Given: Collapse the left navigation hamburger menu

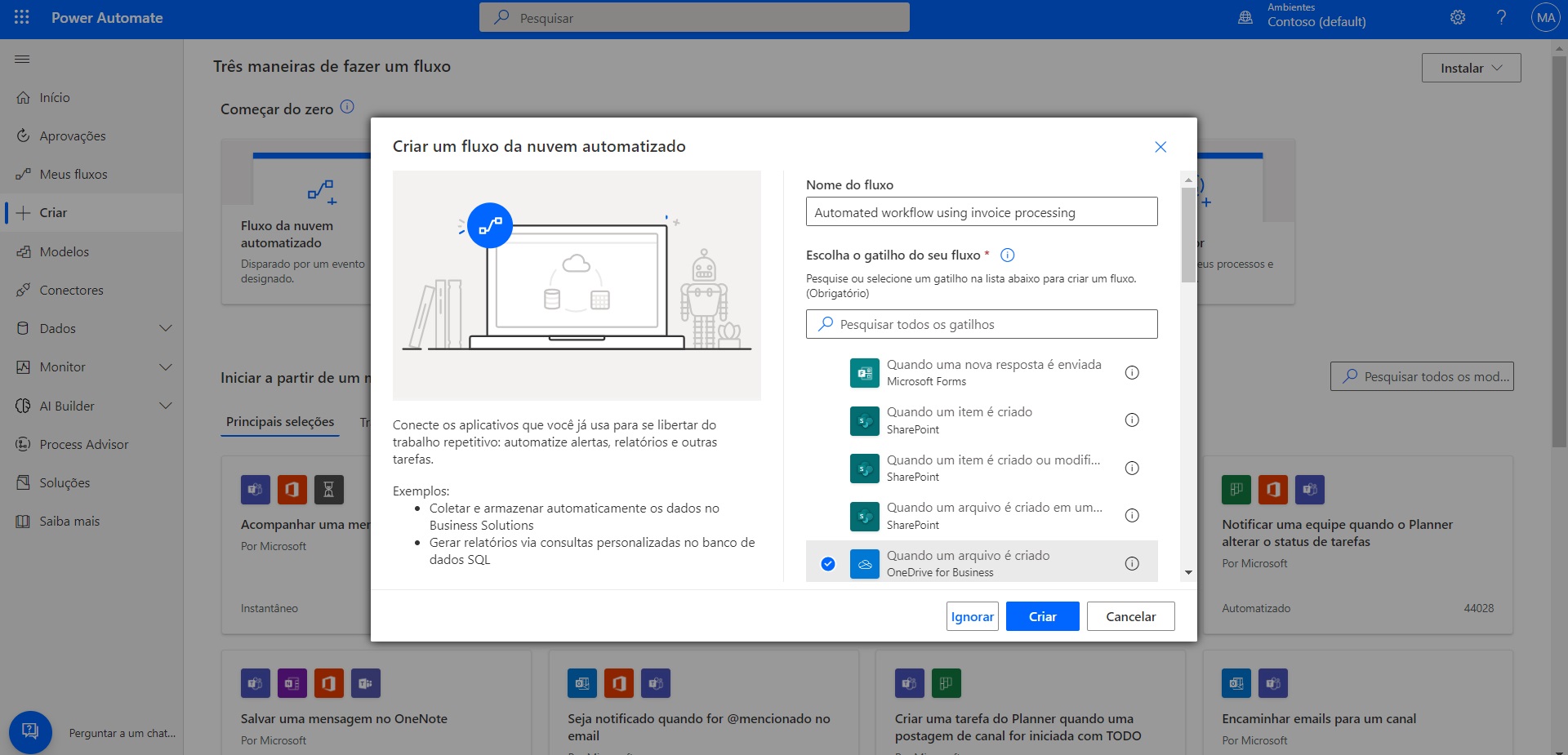Looking at the screenshot, I should tap(22, 59).
